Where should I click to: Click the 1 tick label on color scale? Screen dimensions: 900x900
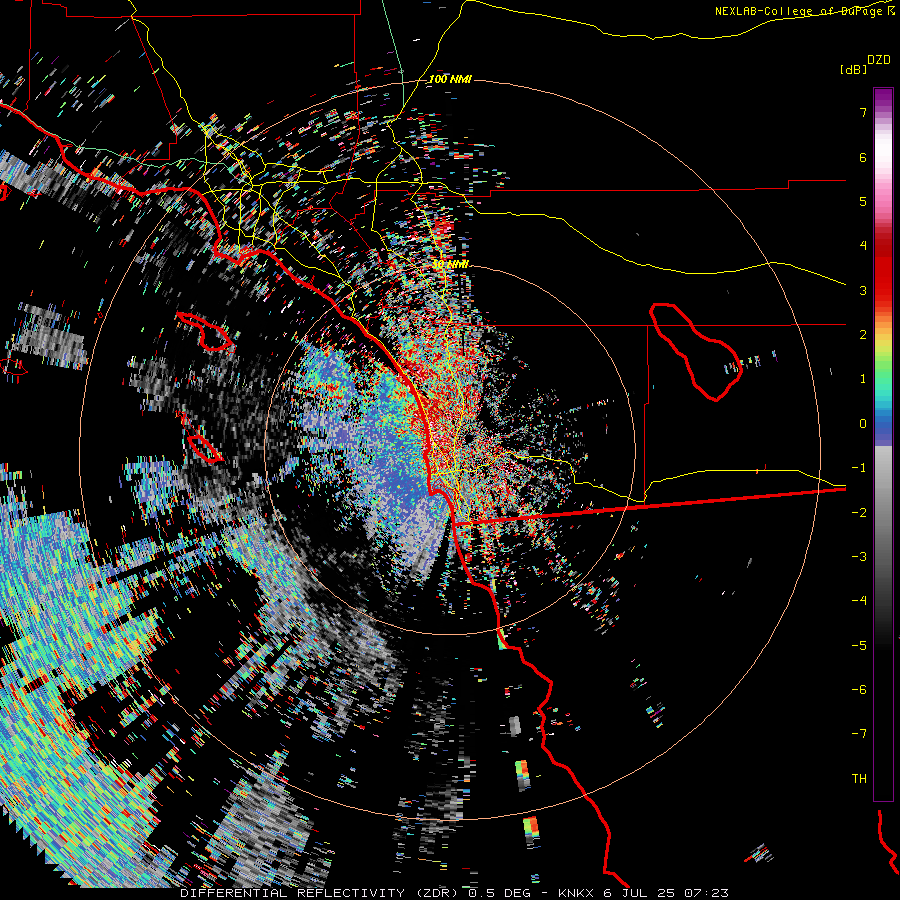coord(863,379)
